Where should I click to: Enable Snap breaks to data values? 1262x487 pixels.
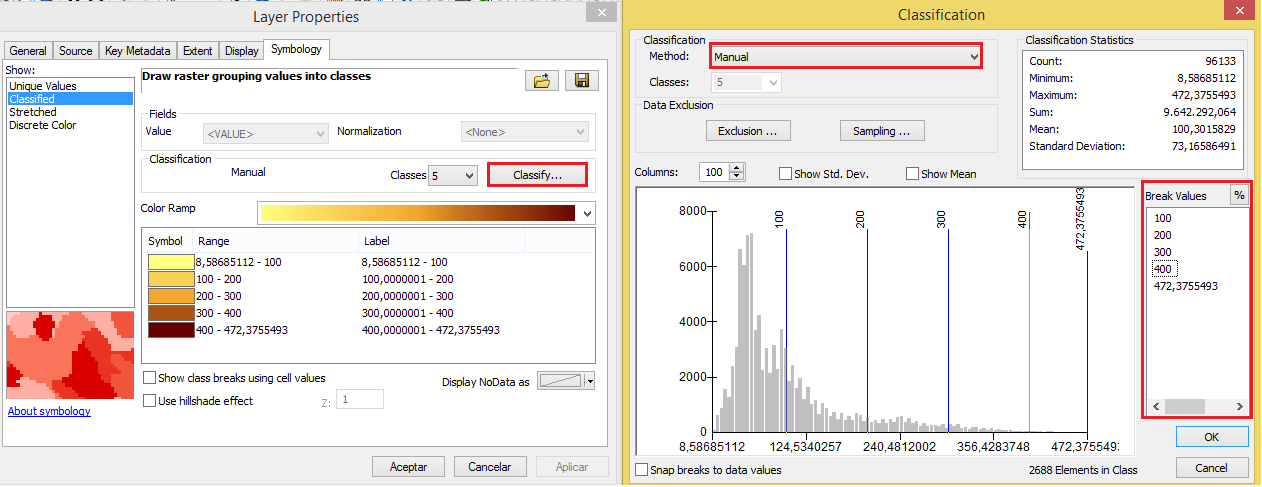[x=642, y=470]
